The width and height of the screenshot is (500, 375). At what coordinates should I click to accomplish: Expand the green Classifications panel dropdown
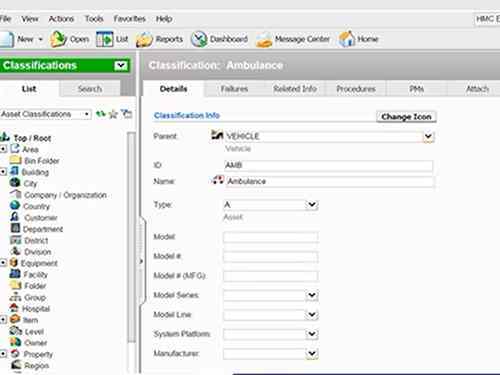pos(121,65)
